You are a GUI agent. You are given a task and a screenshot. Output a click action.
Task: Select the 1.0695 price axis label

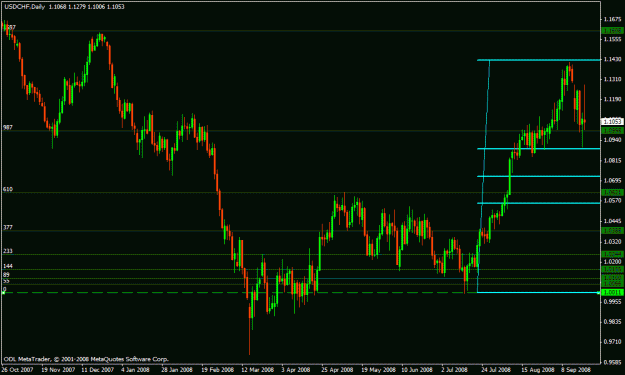pyautogui.click(x=612, y=181)
